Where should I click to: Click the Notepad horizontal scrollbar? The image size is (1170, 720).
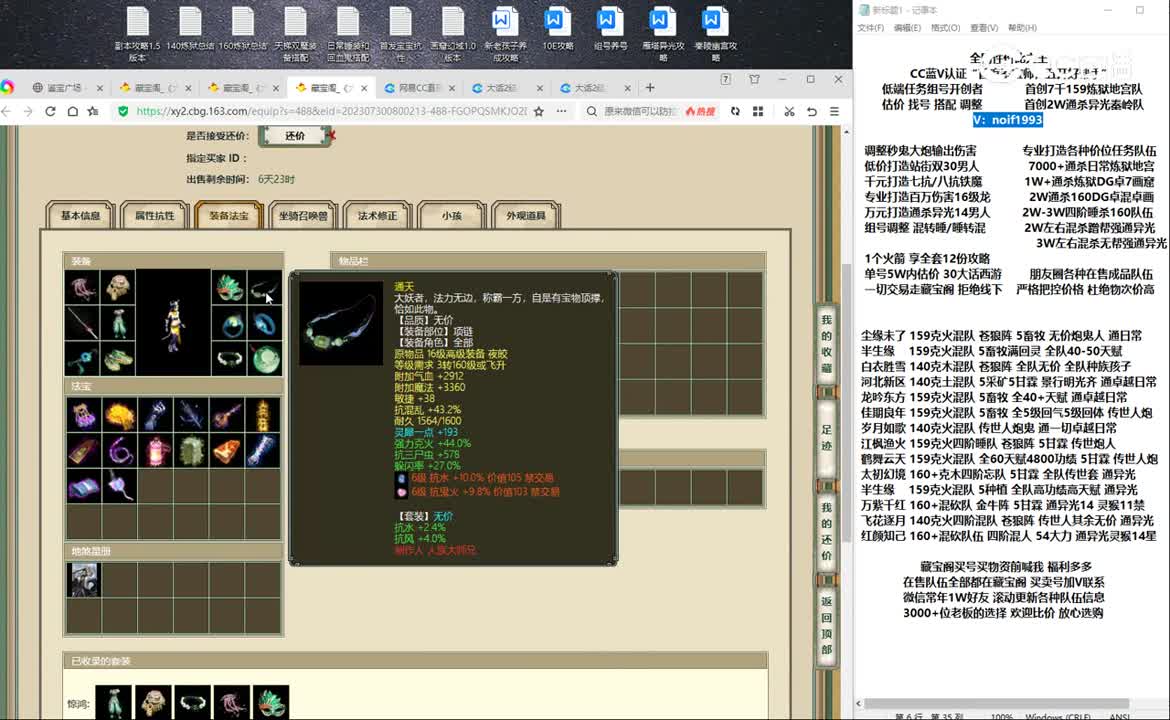point(998,704)
